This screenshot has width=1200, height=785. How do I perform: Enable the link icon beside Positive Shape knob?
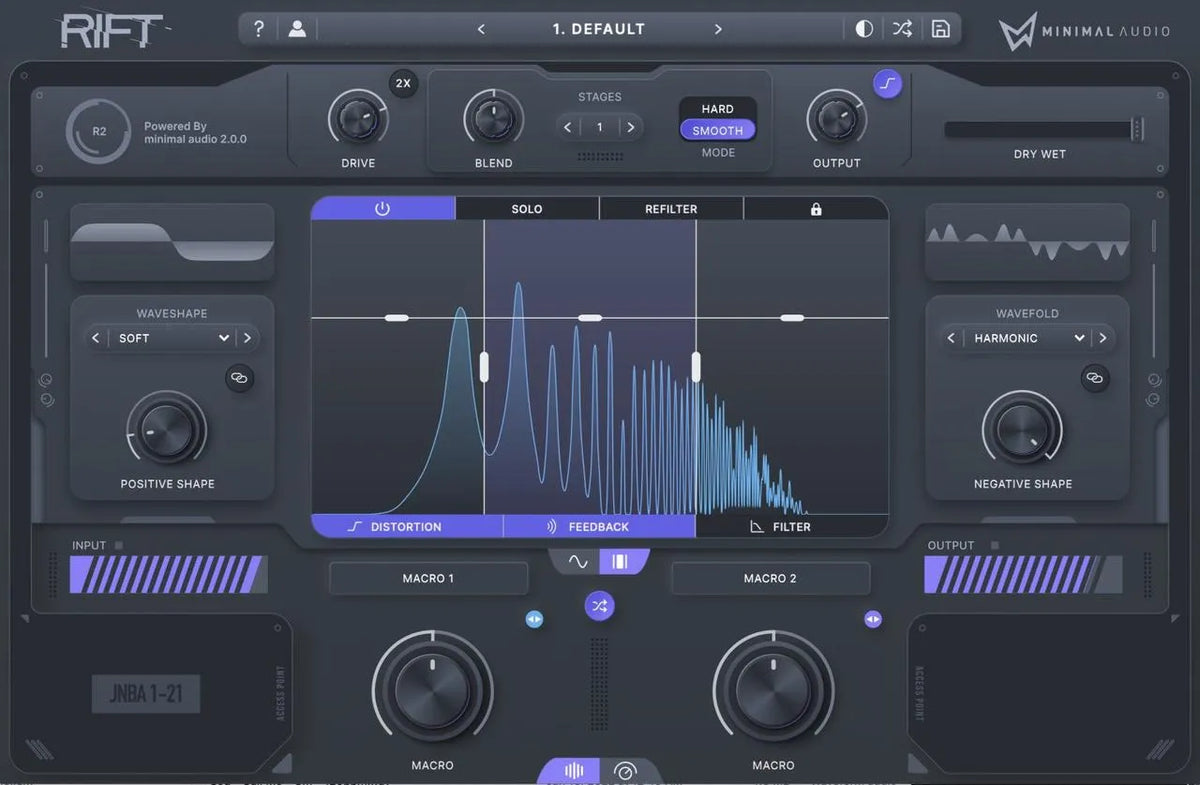pyautogui.click(x=240, y=378)
